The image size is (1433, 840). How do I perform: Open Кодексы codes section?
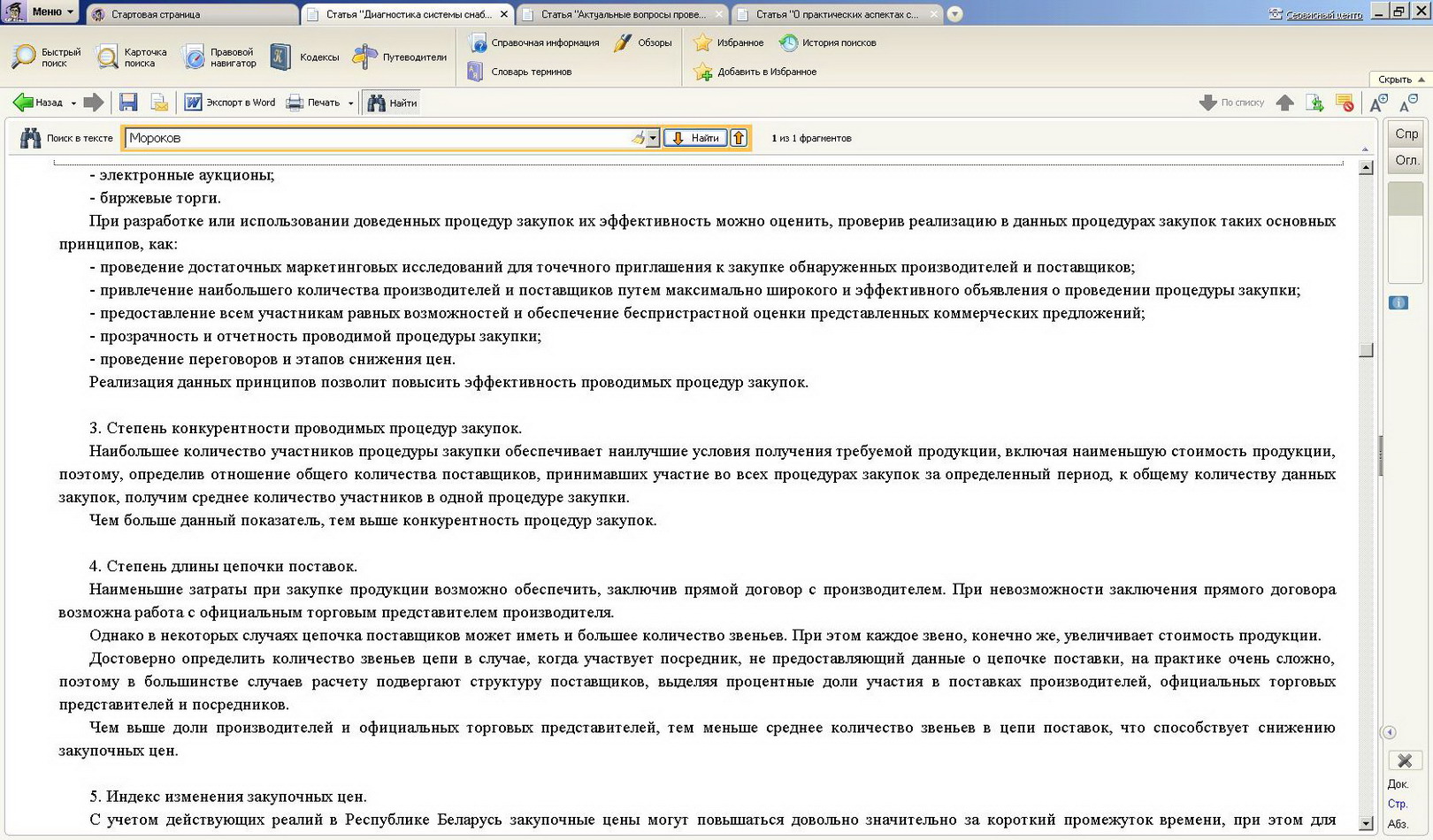(305, 57)
